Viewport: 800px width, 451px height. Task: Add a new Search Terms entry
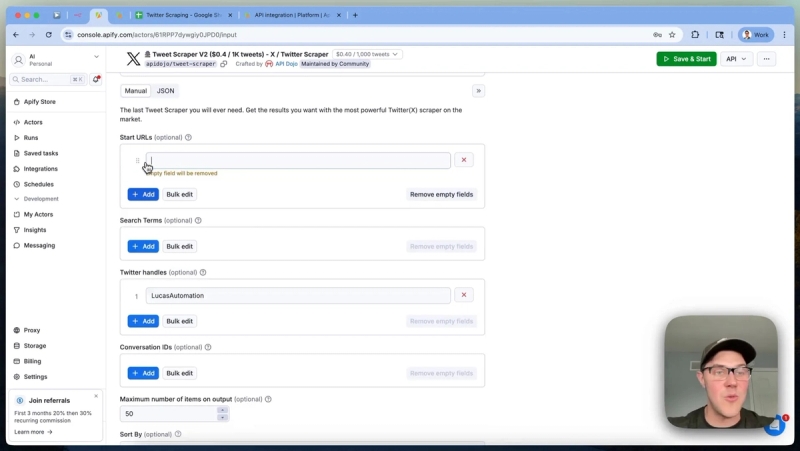point(143,246)
